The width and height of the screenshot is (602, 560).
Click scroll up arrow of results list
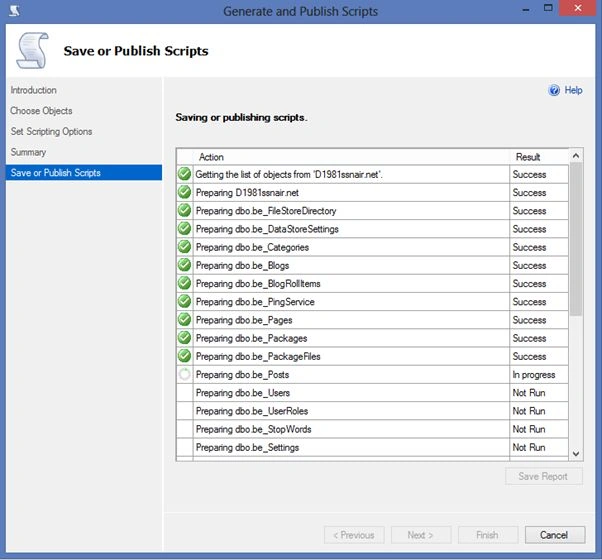(x=576, y=156)
